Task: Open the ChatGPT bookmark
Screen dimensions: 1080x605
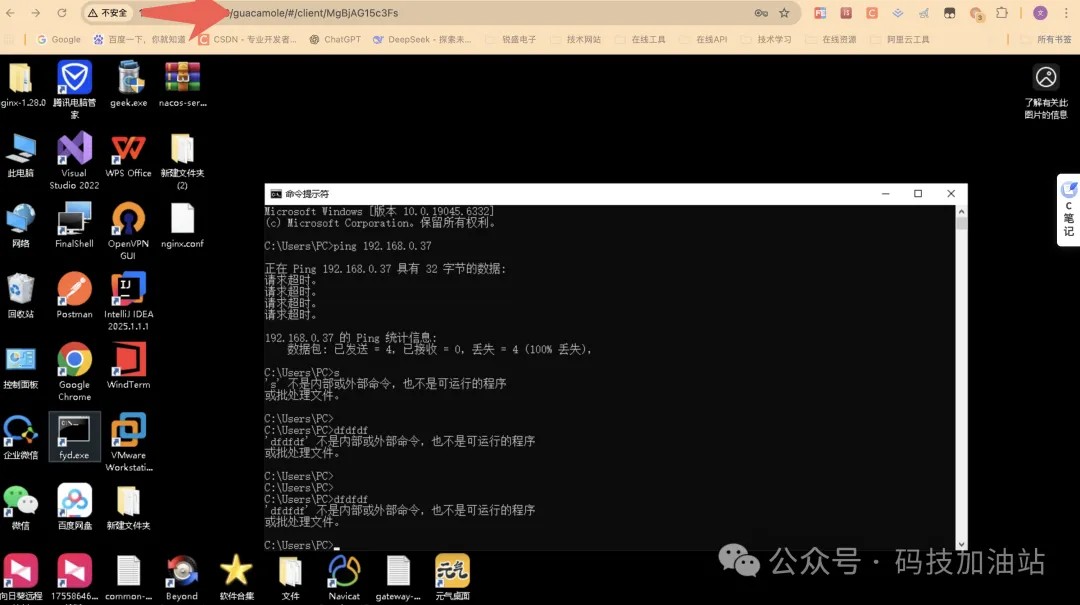Action: (x=335, y=39)
